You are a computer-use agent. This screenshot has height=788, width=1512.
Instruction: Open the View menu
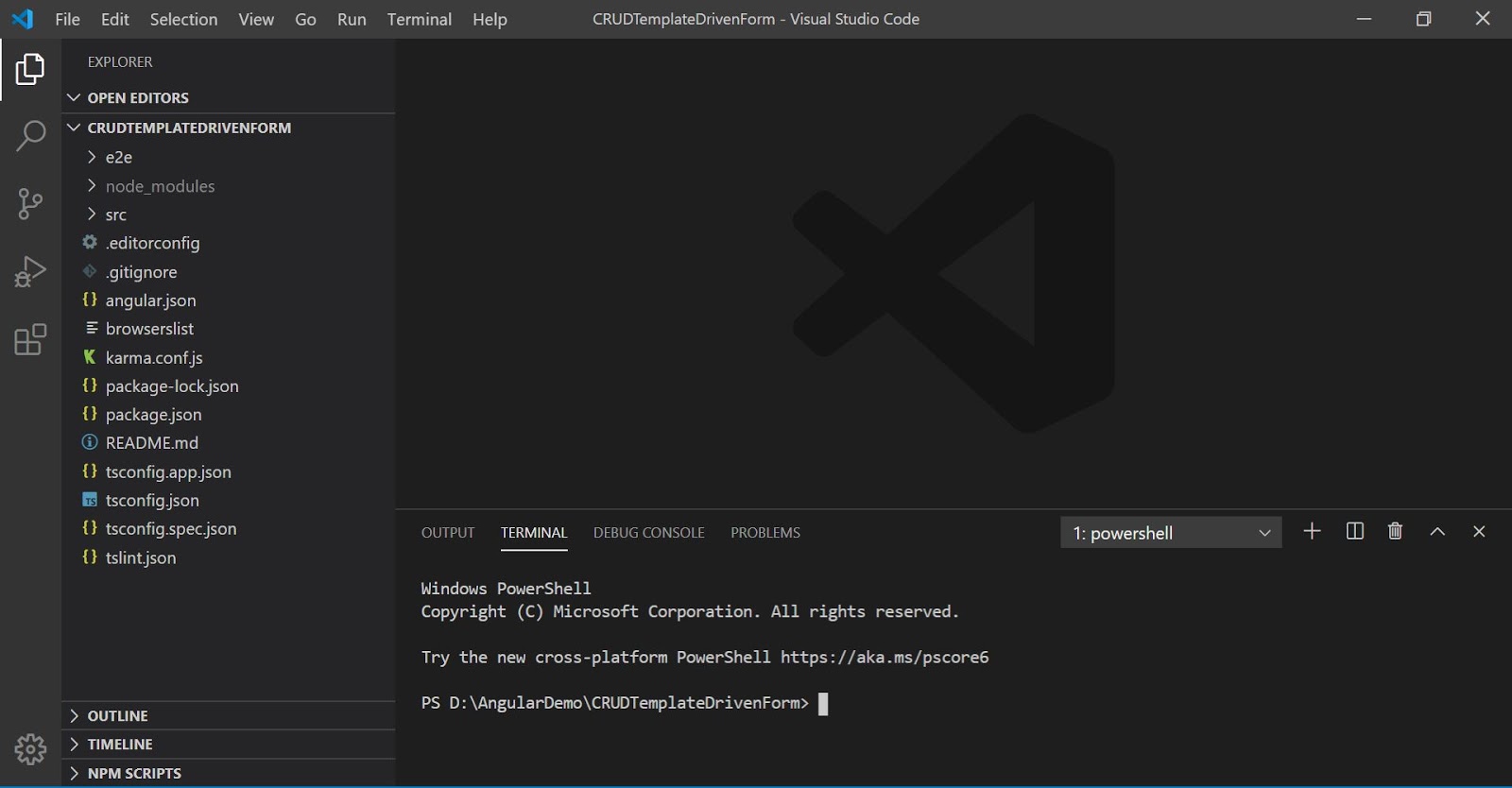[x=256, y=19]
